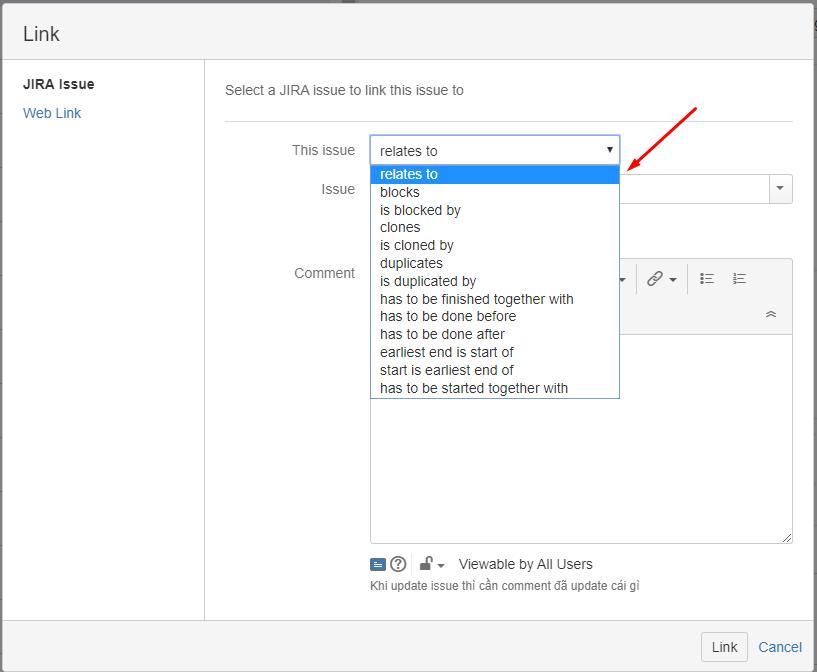Open comment formatting help

pyautogui.click(x=398, y=564)
